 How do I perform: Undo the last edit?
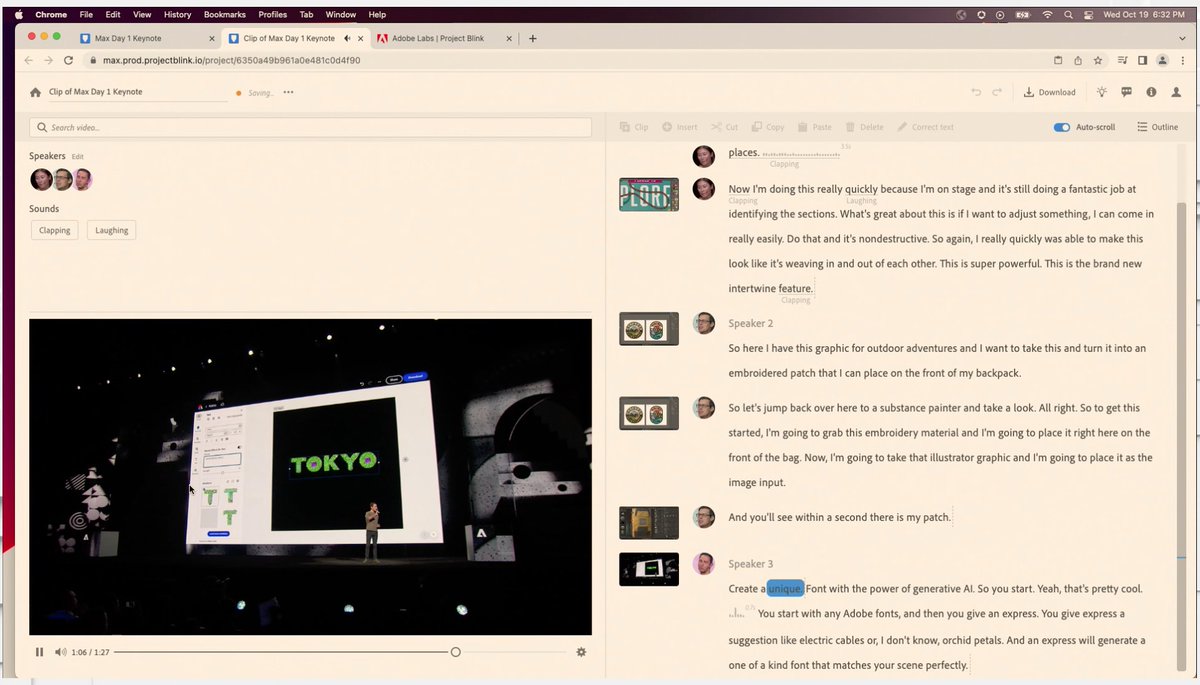tap(976, 92)
